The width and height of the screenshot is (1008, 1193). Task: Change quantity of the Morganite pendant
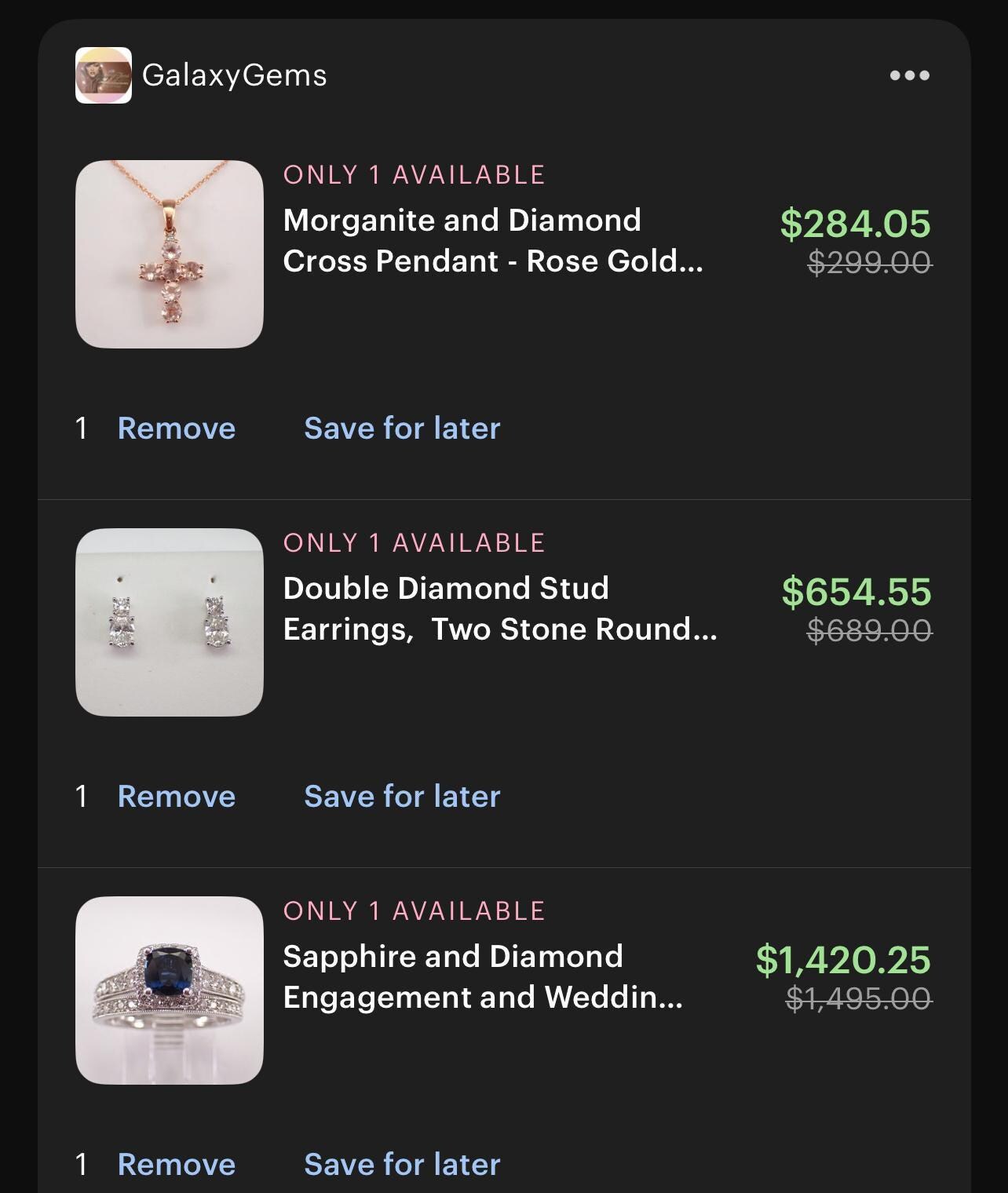(81, 428)
